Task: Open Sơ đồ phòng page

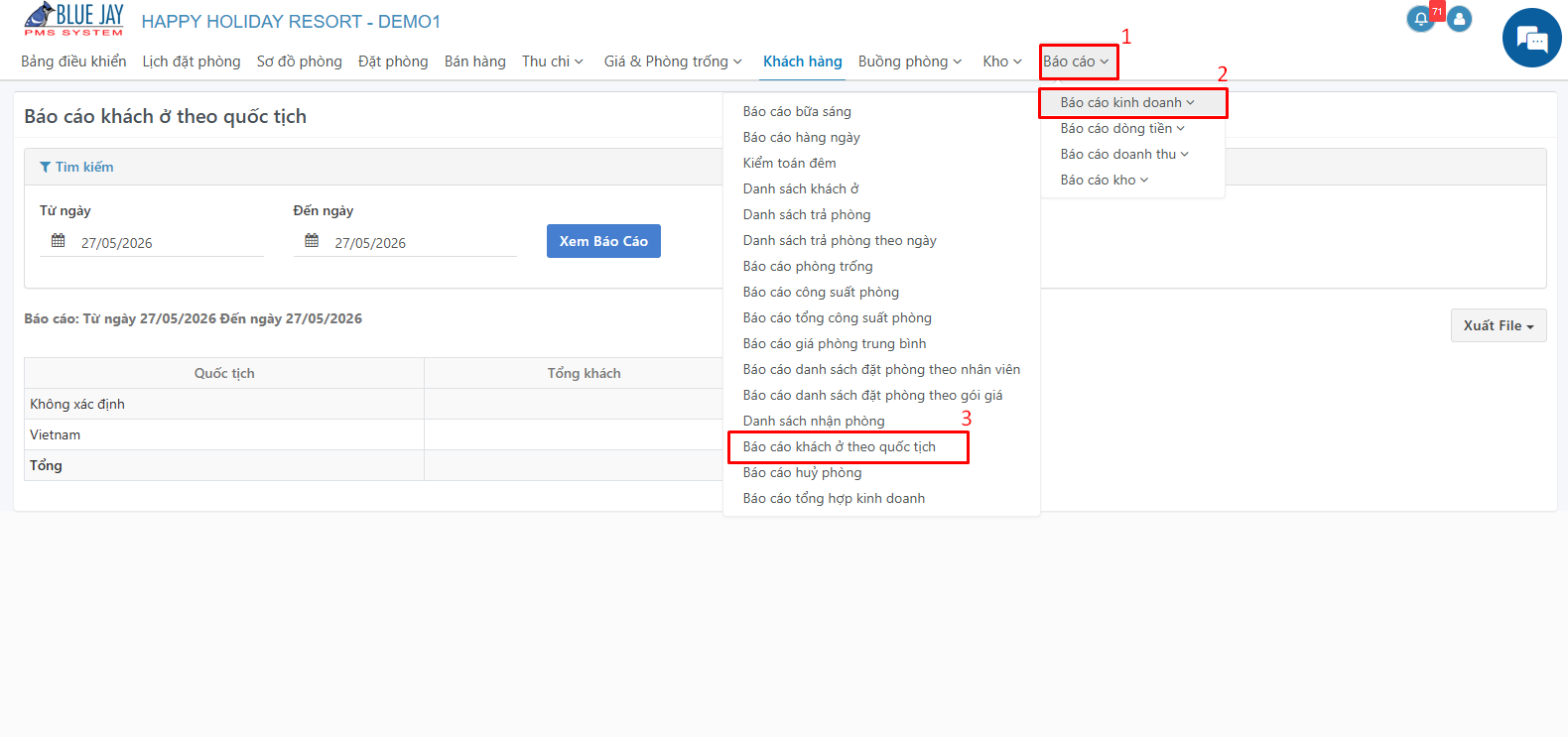Action: 300,61
